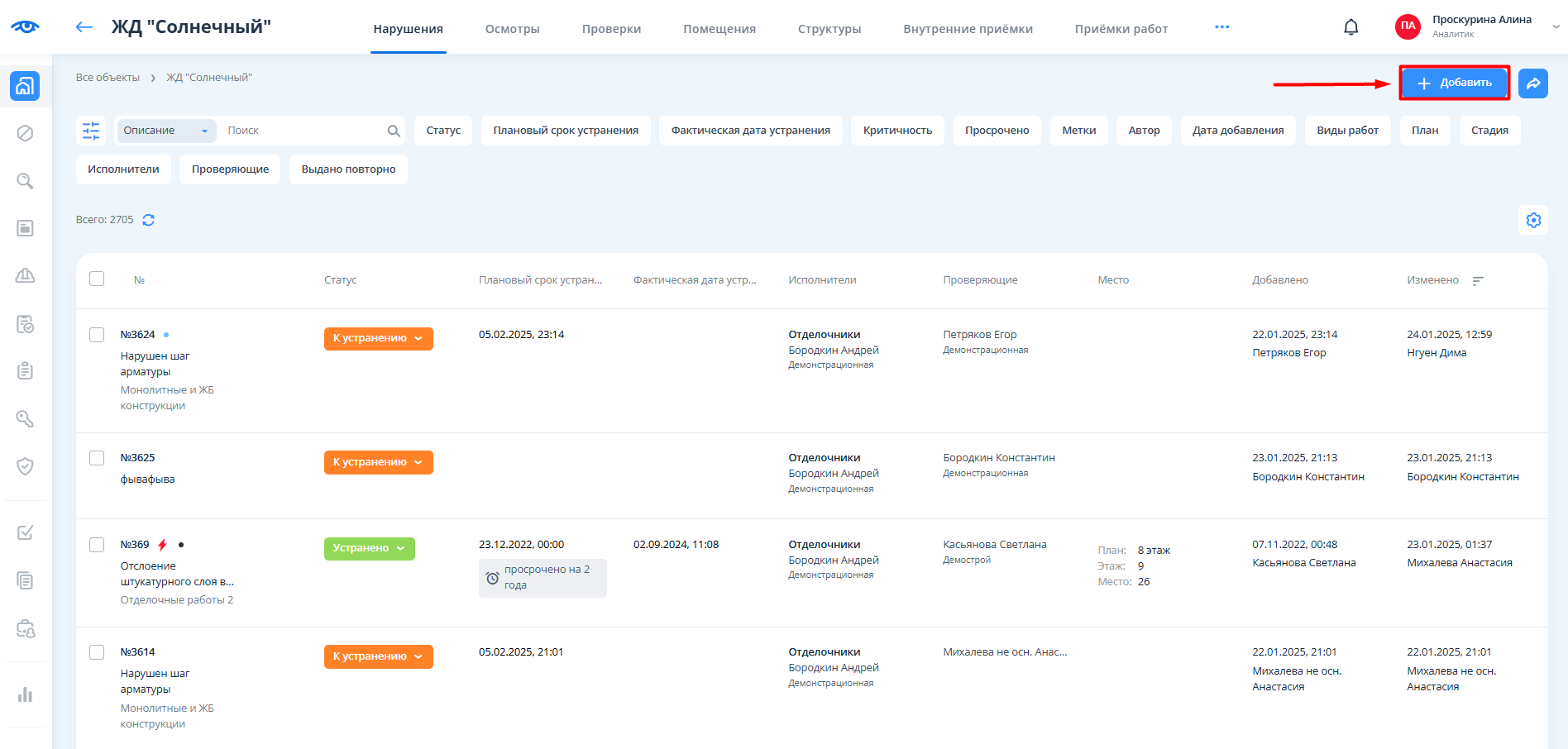Image resolution: width=1568 pixels, height=749 pixels.
Task: Open the filter settings sliders icon
Action: [x=91, y=131]
